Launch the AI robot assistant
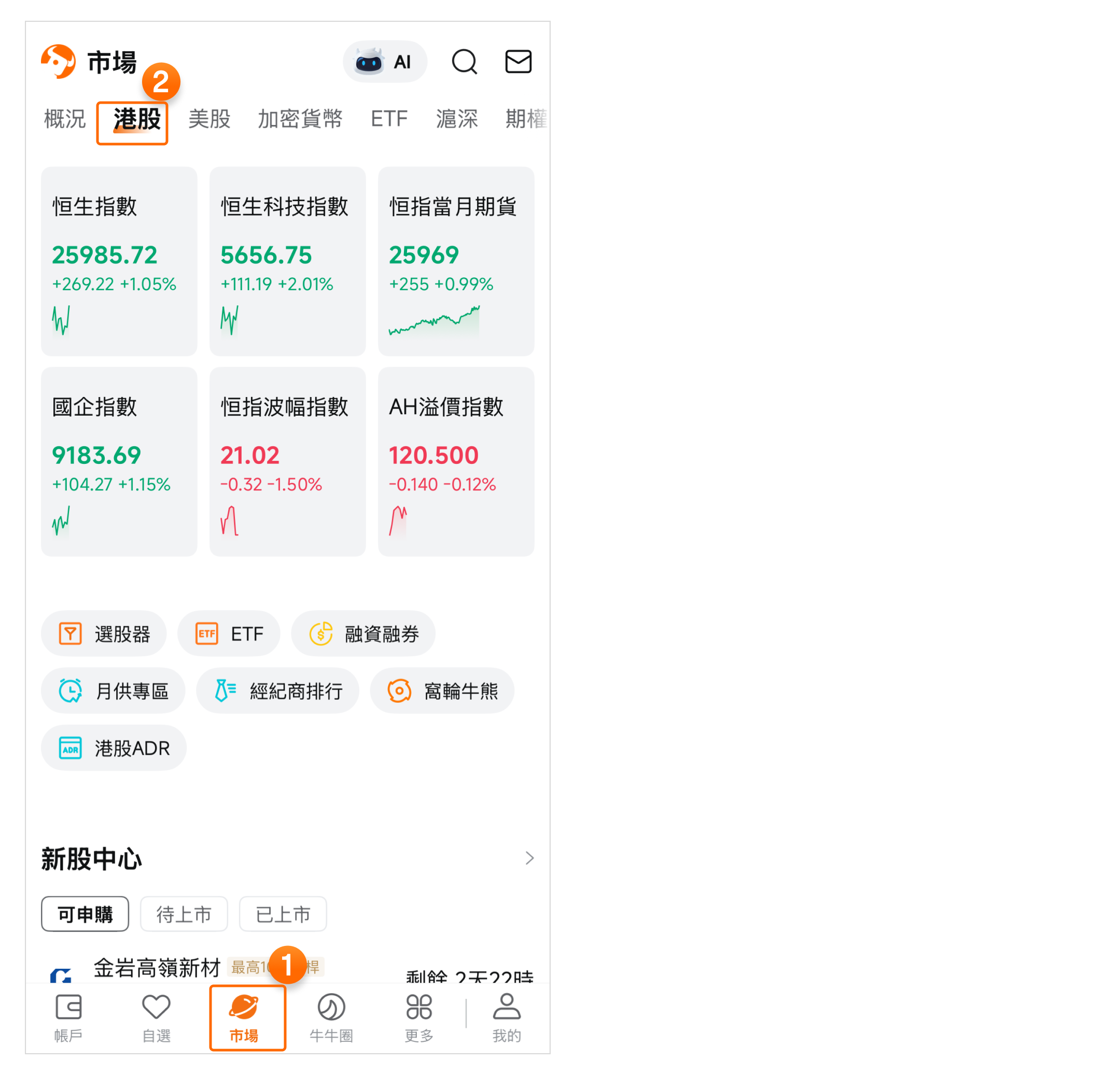This screenshot has width=1120, height=1075. coord(385,62)
